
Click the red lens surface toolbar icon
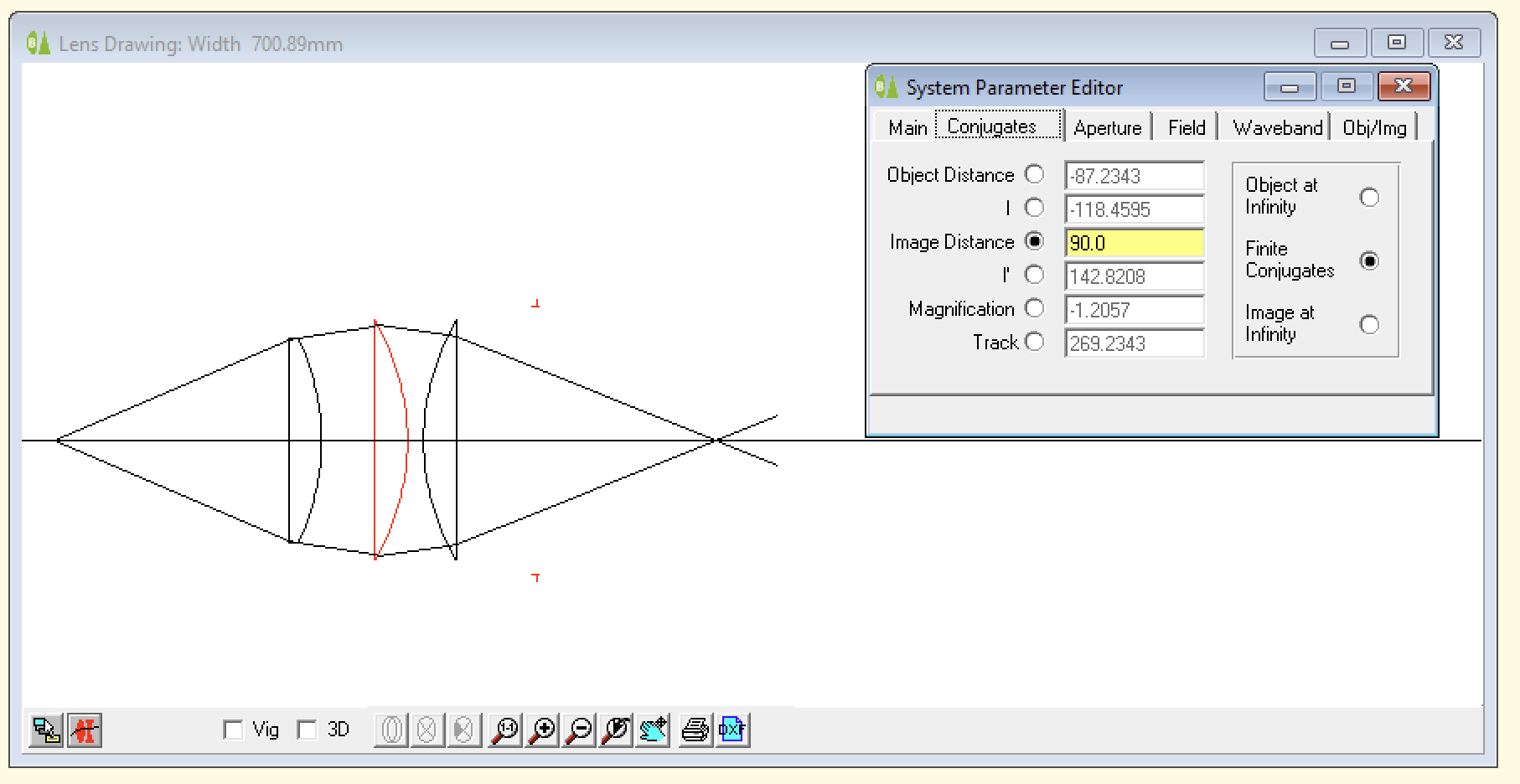(x=85, y=730)
